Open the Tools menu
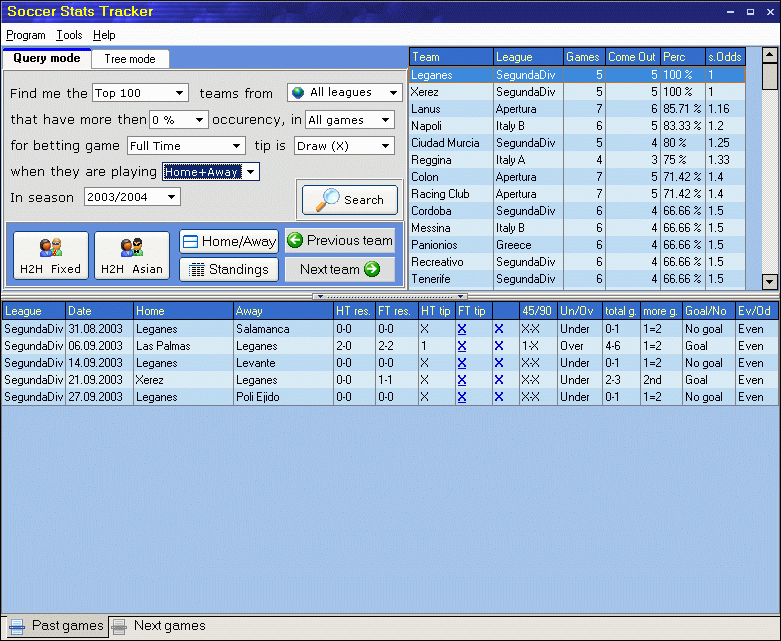Image resolution: width=781 pixels, height=641 pixels. [69, 35]
